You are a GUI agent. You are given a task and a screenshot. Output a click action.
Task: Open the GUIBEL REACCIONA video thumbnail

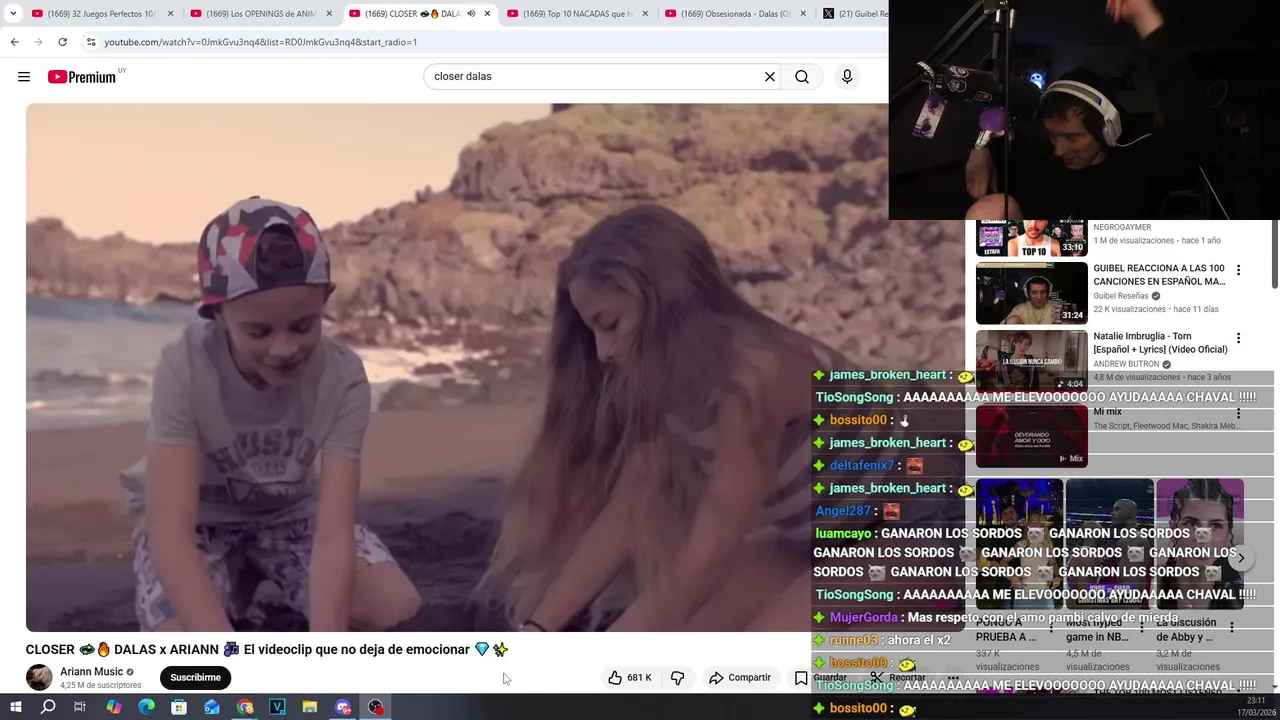(1031, 293)
